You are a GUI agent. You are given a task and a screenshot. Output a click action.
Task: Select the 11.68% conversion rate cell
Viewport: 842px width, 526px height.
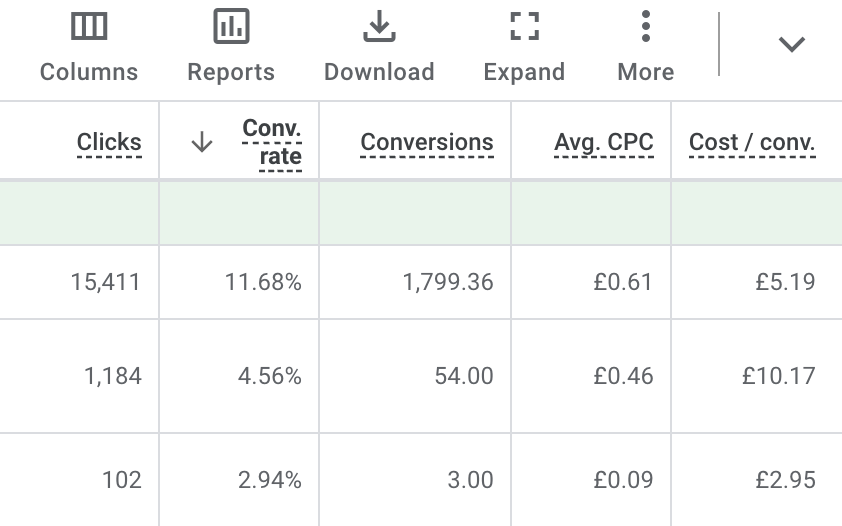(x=239, y=282)
